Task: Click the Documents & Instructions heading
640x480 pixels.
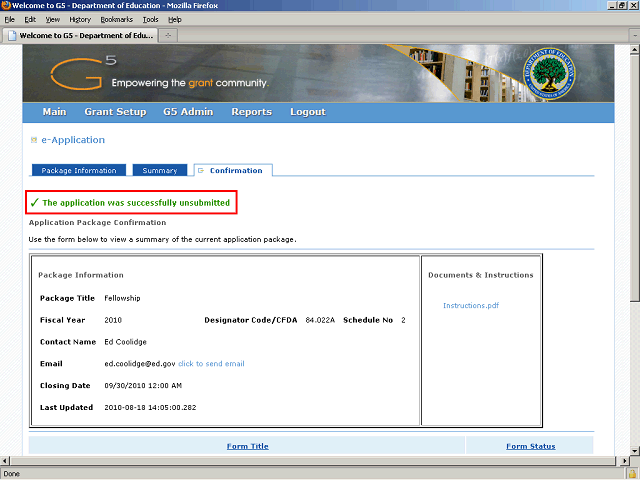Action: 481,275
